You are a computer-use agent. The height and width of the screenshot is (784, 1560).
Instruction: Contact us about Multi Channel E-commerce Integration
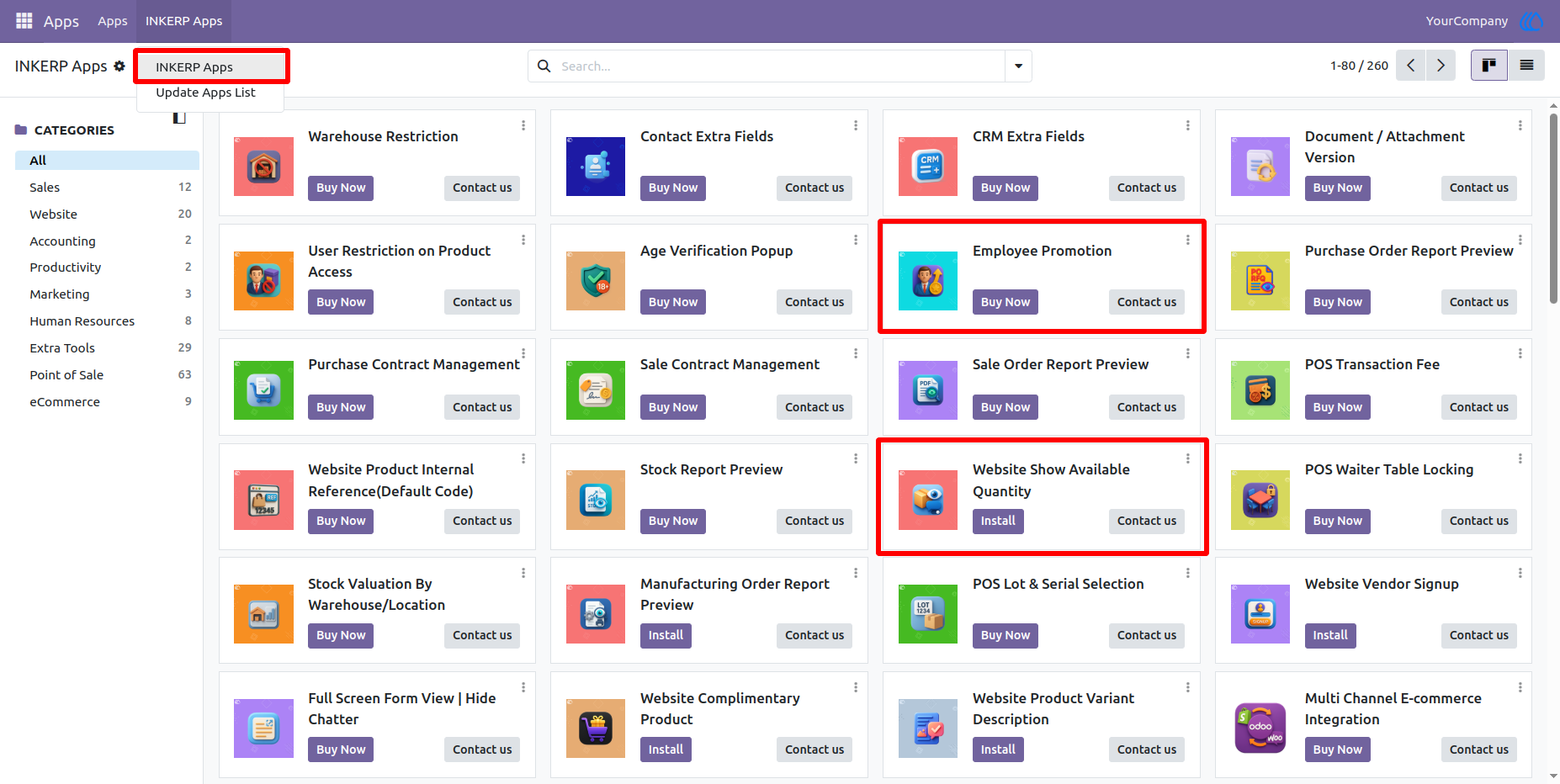click(1478, 750)
